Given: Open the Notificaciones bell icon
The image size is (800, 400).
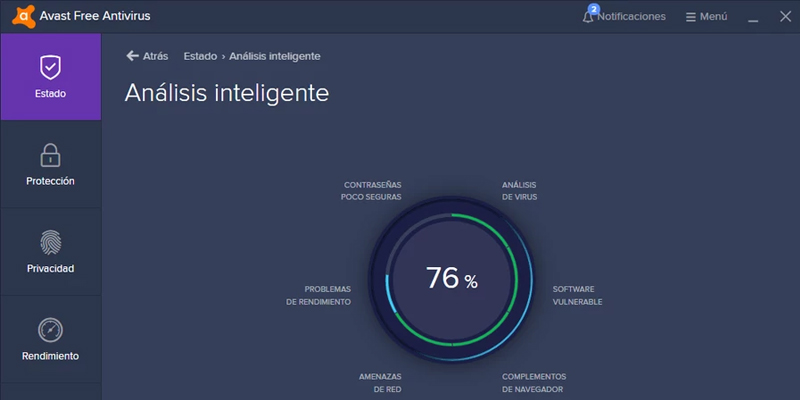Looking at the screenshot, I should click(x=588, y=17).
